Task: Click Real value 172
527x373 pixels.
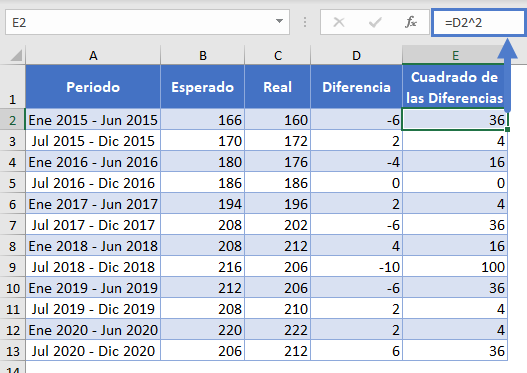Action: tap(278, 140)
